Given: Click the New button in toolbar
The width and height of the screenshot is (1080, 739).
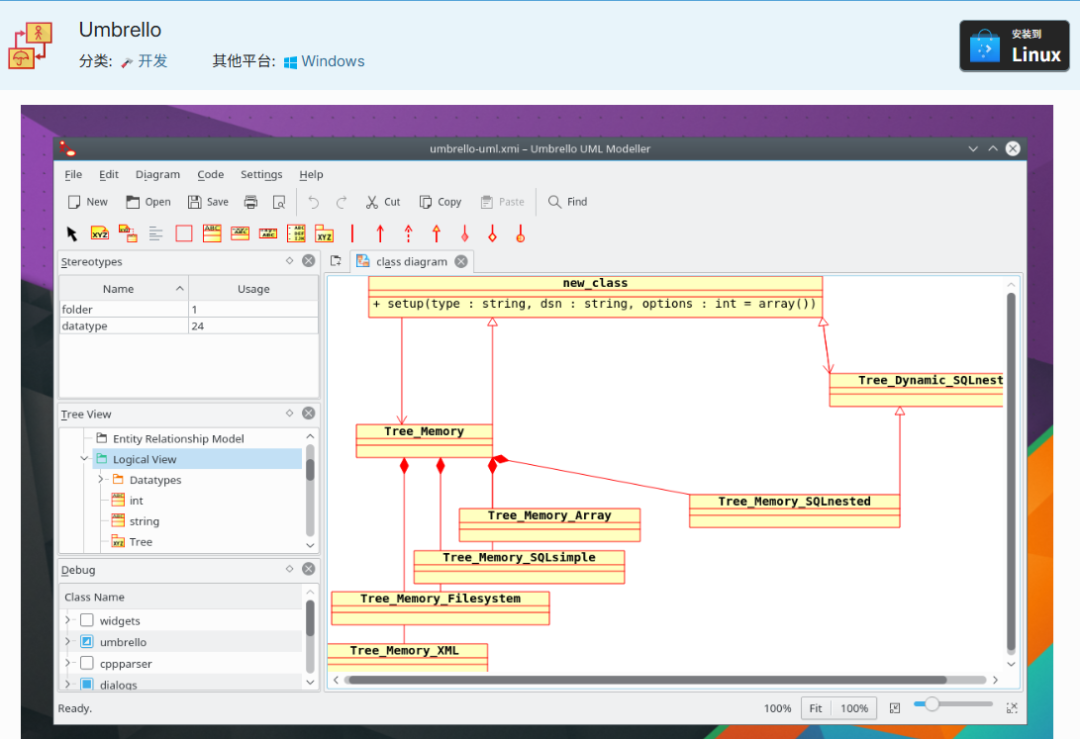Looking at the screenshot, I should click(87, 202).
